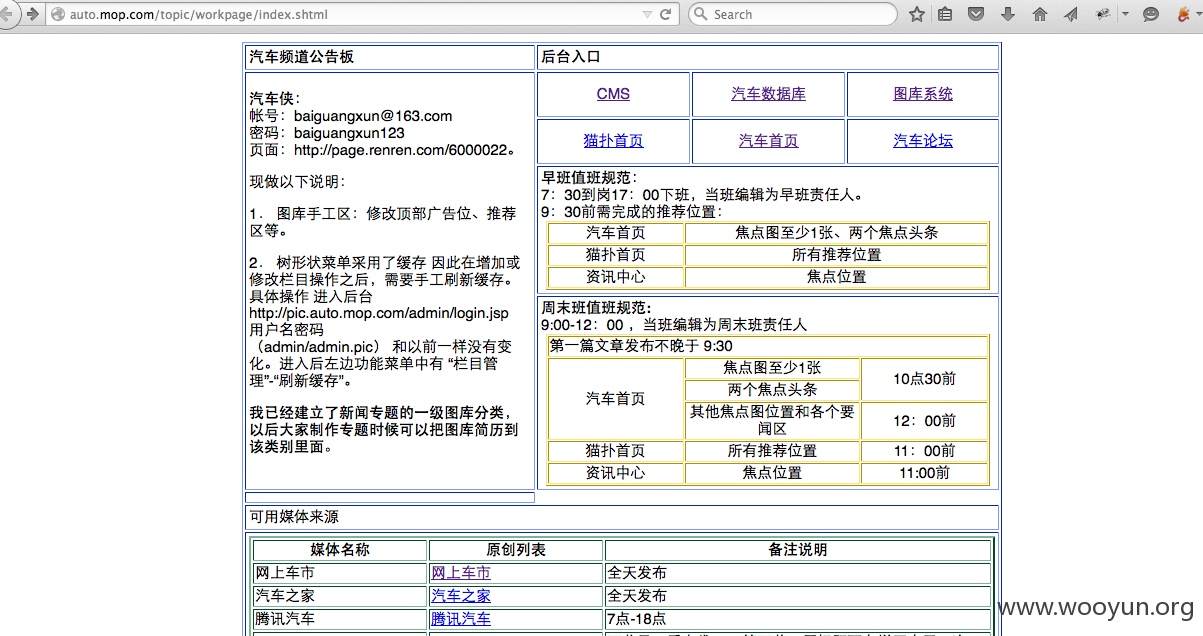Screen dimensions: 1203x636
Task: Open the 图库系统 link
Action: [923, 94]
